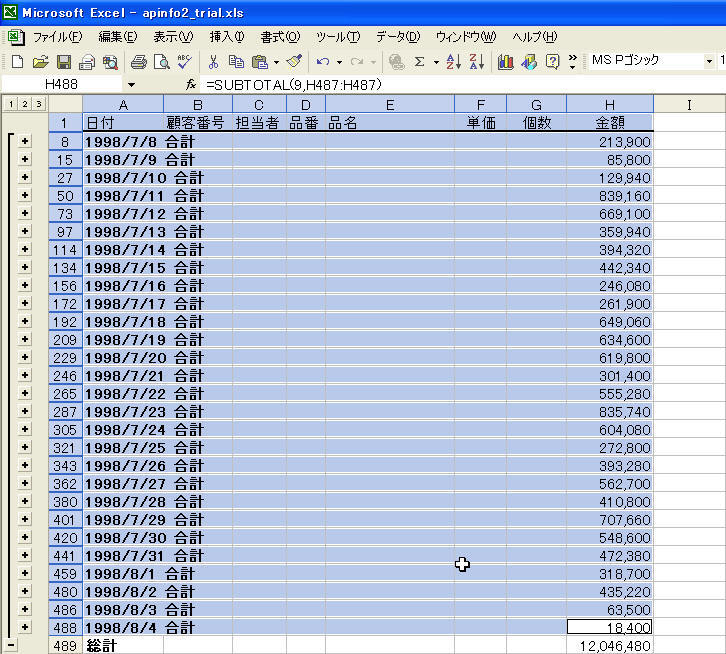Click the Cut scissors icon
The image size is (726, 654).
point(213,62)
